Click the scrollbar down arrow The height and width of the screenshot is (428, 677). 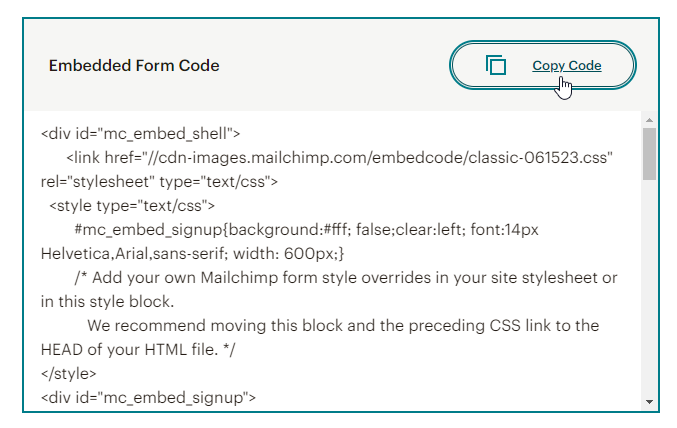pyautogui.click(x=649, y=401)
